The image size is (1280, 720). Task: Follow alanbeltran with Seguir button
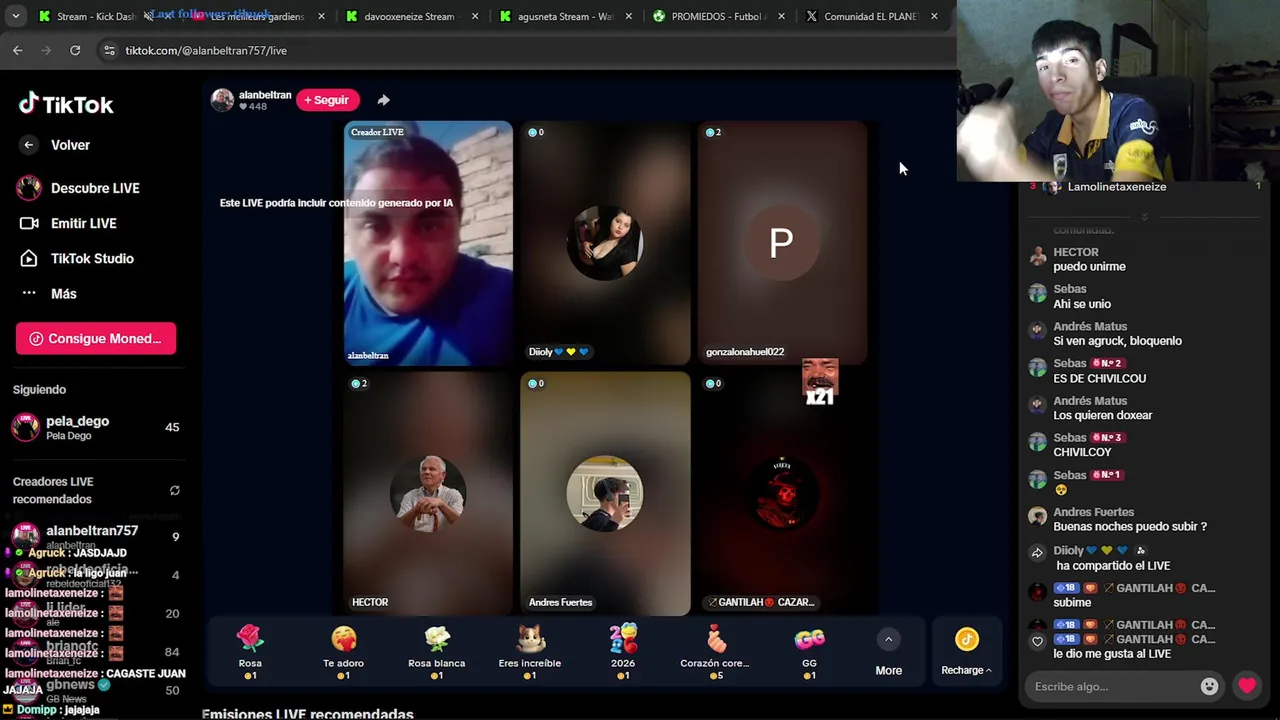[x=327, y=100]
